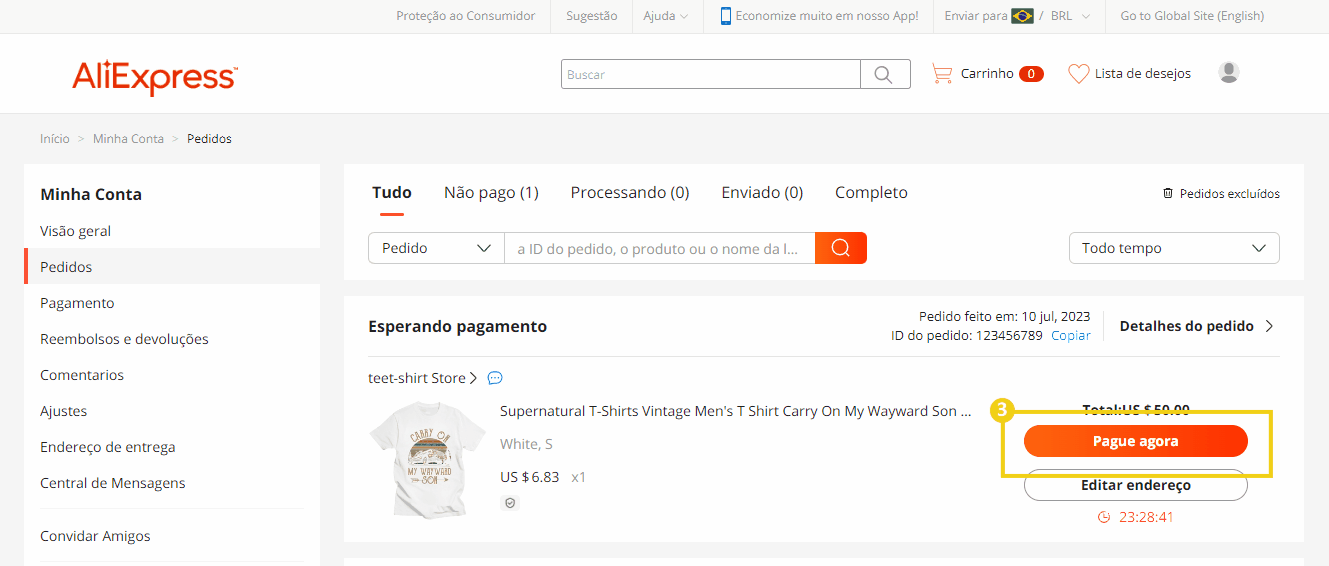Open Detalhes do pedido link

1186,326
